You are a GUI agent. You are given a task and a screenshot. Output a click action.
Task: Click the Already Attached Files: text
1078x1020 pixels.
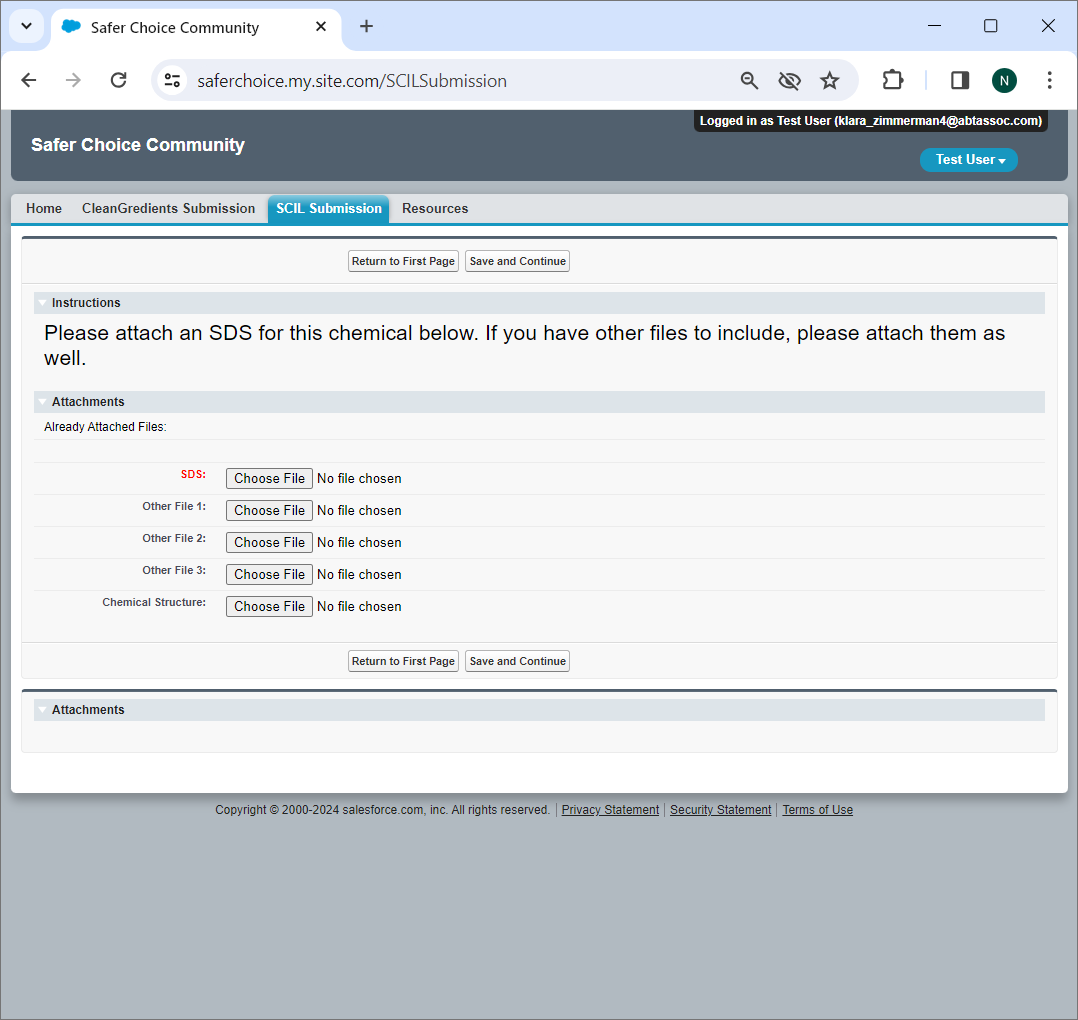[105, 427]
